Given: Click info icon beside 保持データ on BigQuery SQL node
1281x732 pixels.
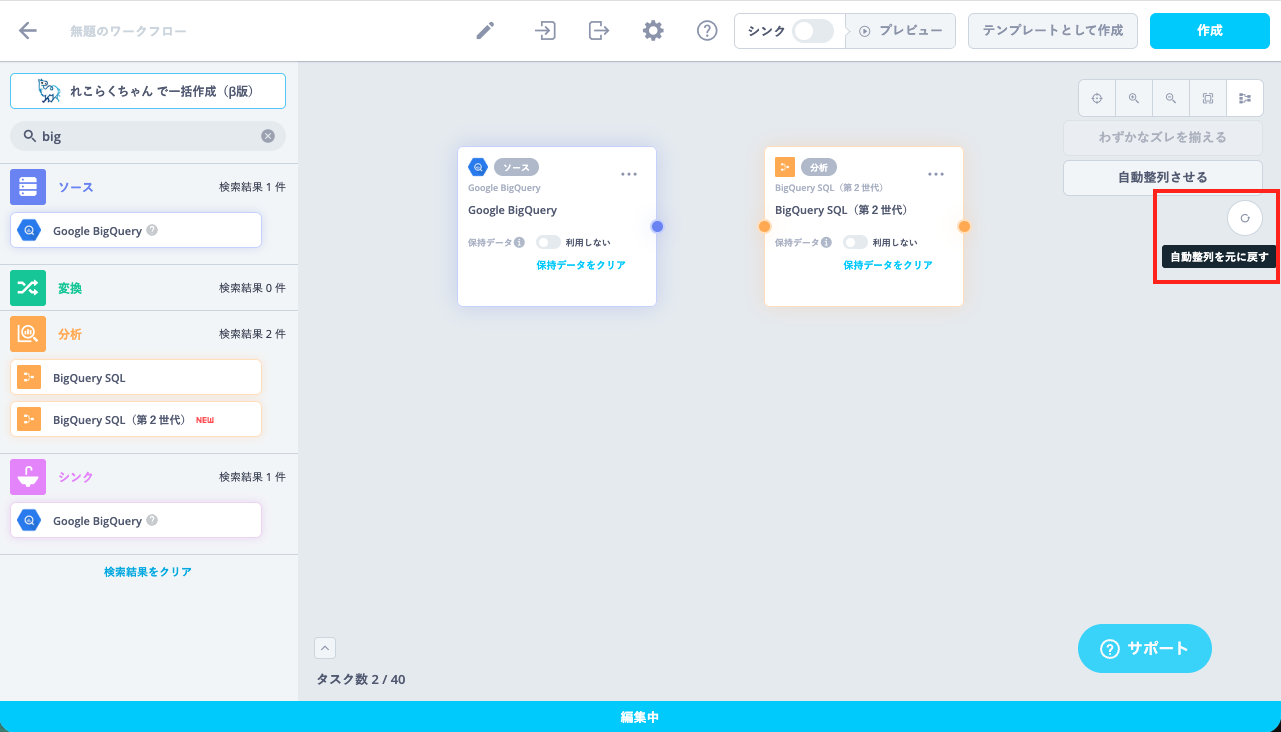Looking at the screenshot, I should tap(827, 242).
